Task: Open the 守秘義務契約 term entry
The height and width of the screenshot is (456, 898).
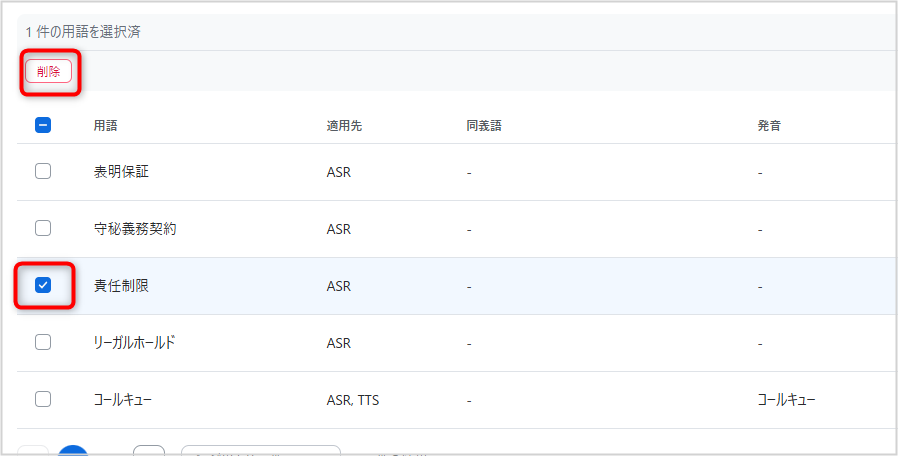Action: [135, 229]
